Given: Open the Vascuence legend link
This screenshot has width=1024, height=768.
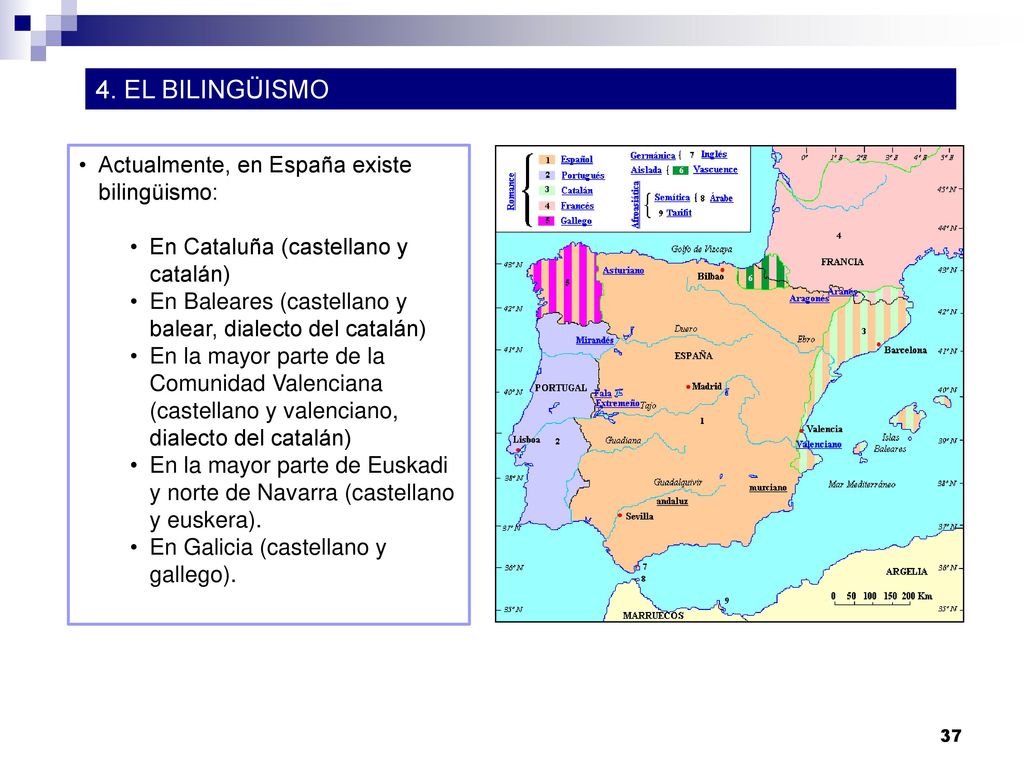Looking at the screenshot, I should (715, 169).
